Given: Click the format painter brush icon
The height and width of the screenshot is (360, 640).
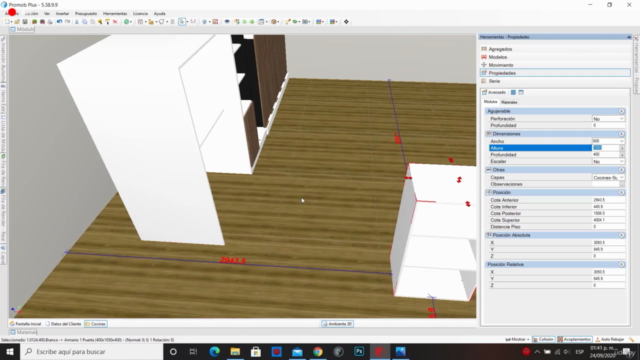Looking at the screenshot, I should click(x=108, y=22).
